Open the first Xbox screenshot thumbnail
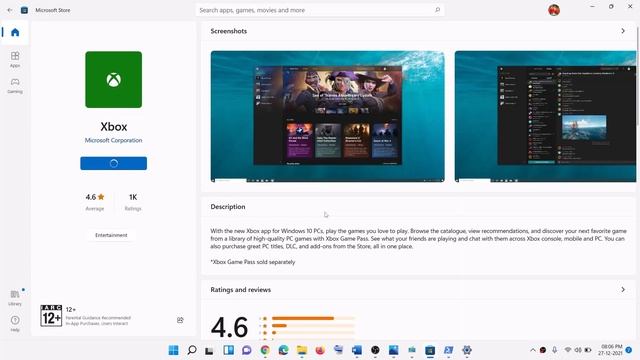 pos(327,116)
